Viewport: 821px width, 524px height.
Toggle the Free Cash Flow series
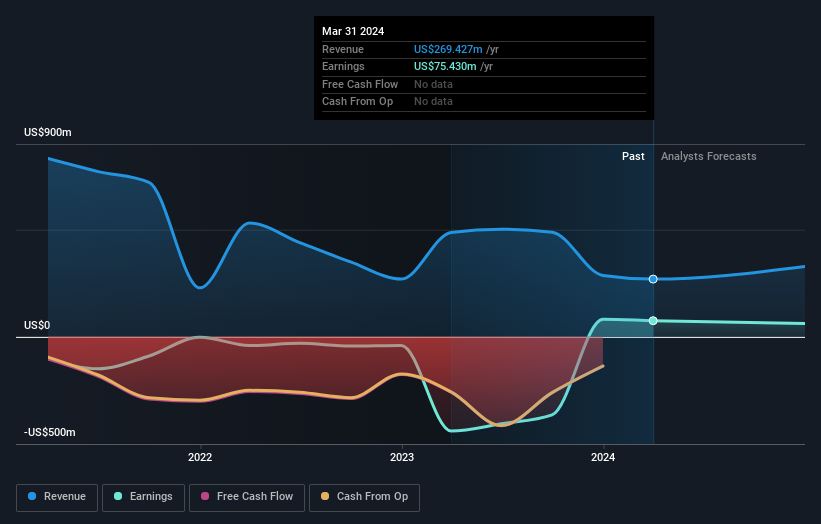pyautogui.click(x=247, y=497)
